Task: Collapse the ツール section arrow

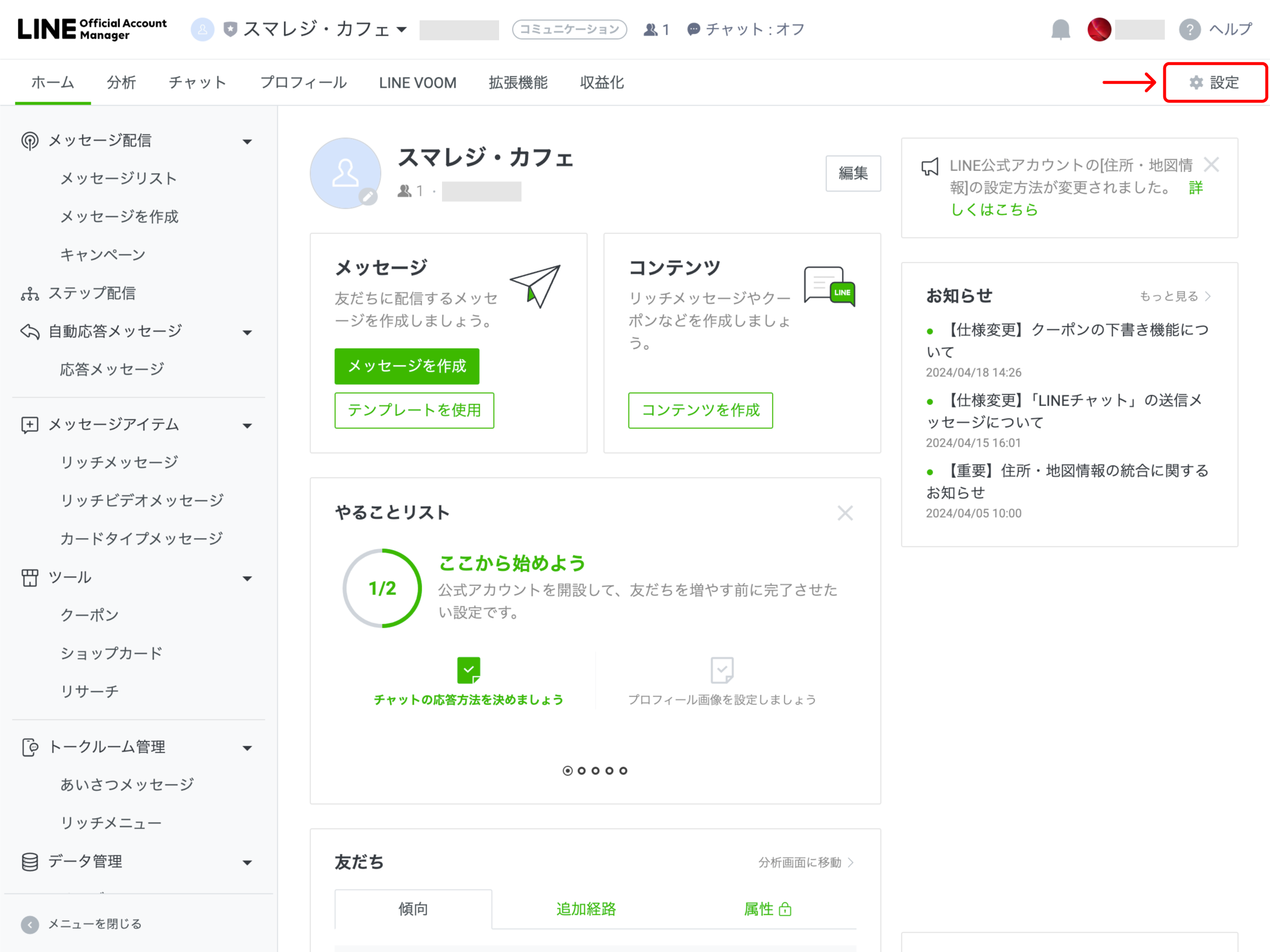Action: point(248,579)
